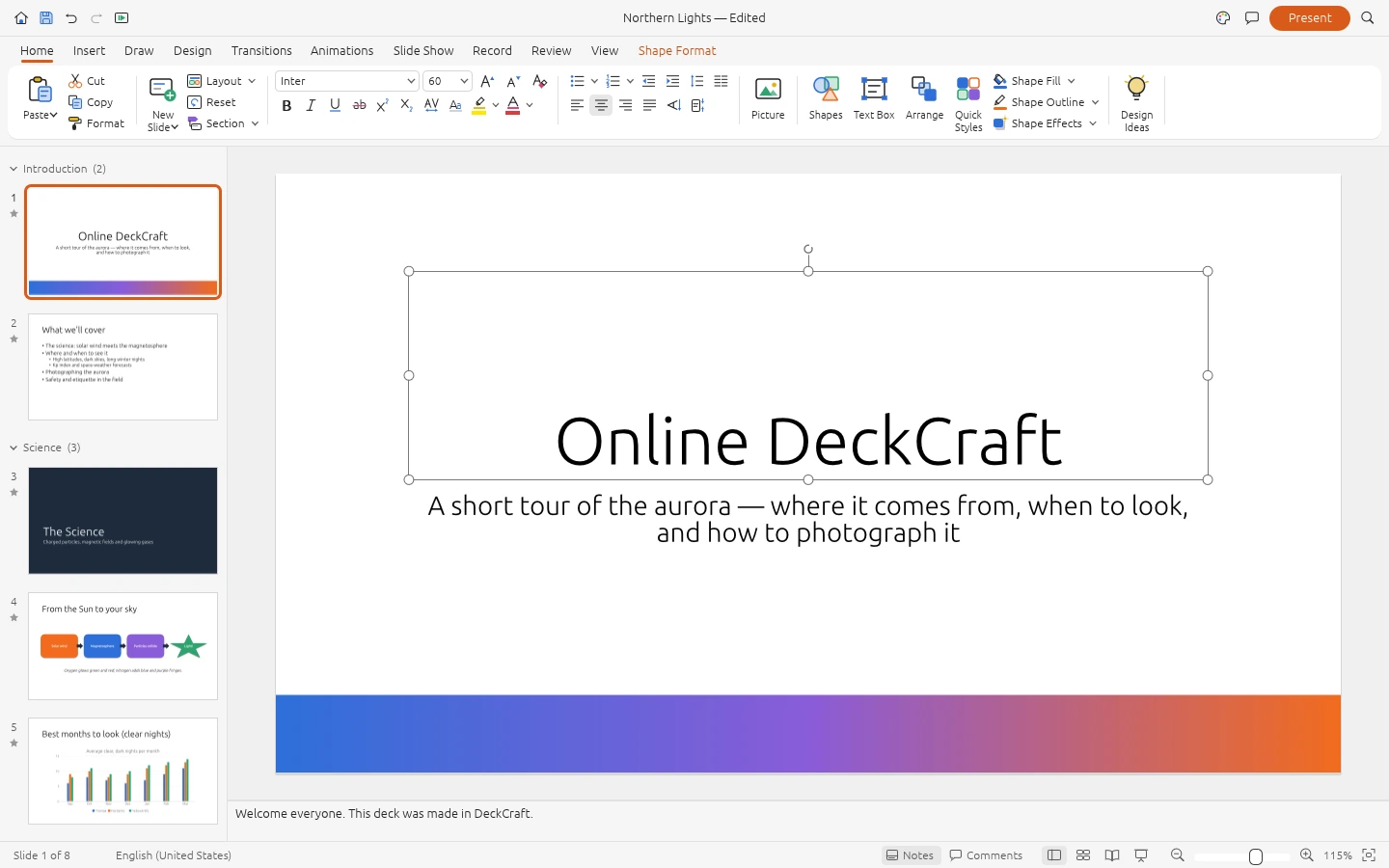Open Quick Styles
Viewport: 1389px width, 868px height.
point(968,104)
